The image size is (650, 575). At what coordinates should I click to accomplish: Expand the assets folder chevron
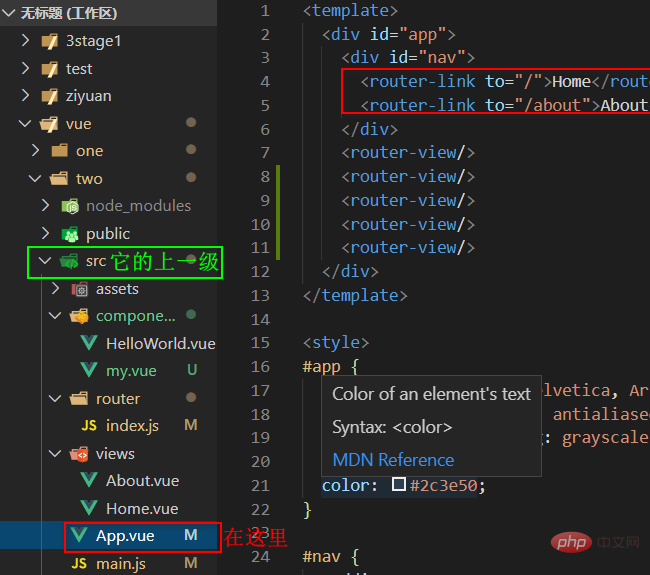[56, 288]
